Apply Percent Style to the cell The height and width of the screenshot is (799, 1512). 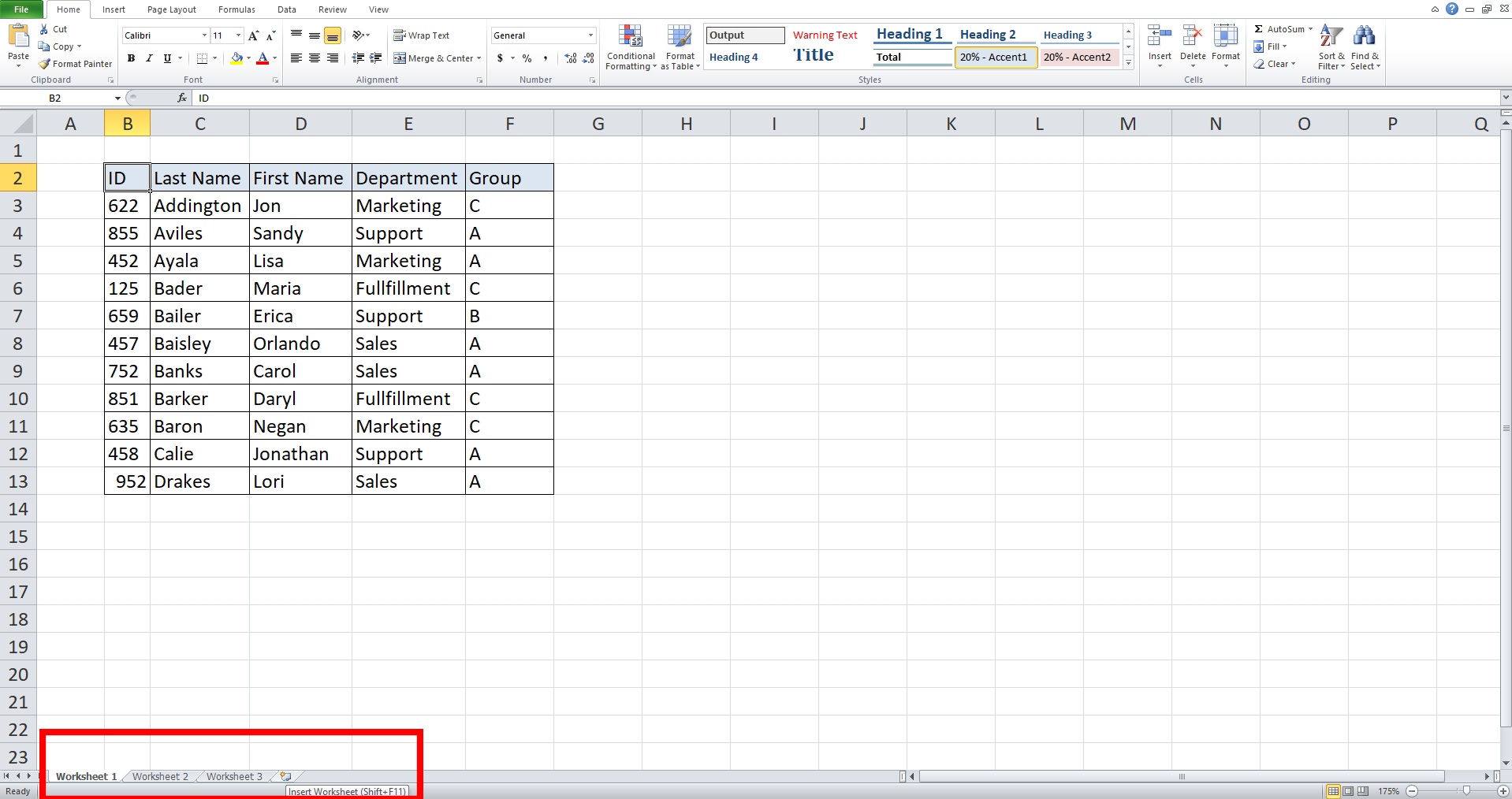pos(527,58)
